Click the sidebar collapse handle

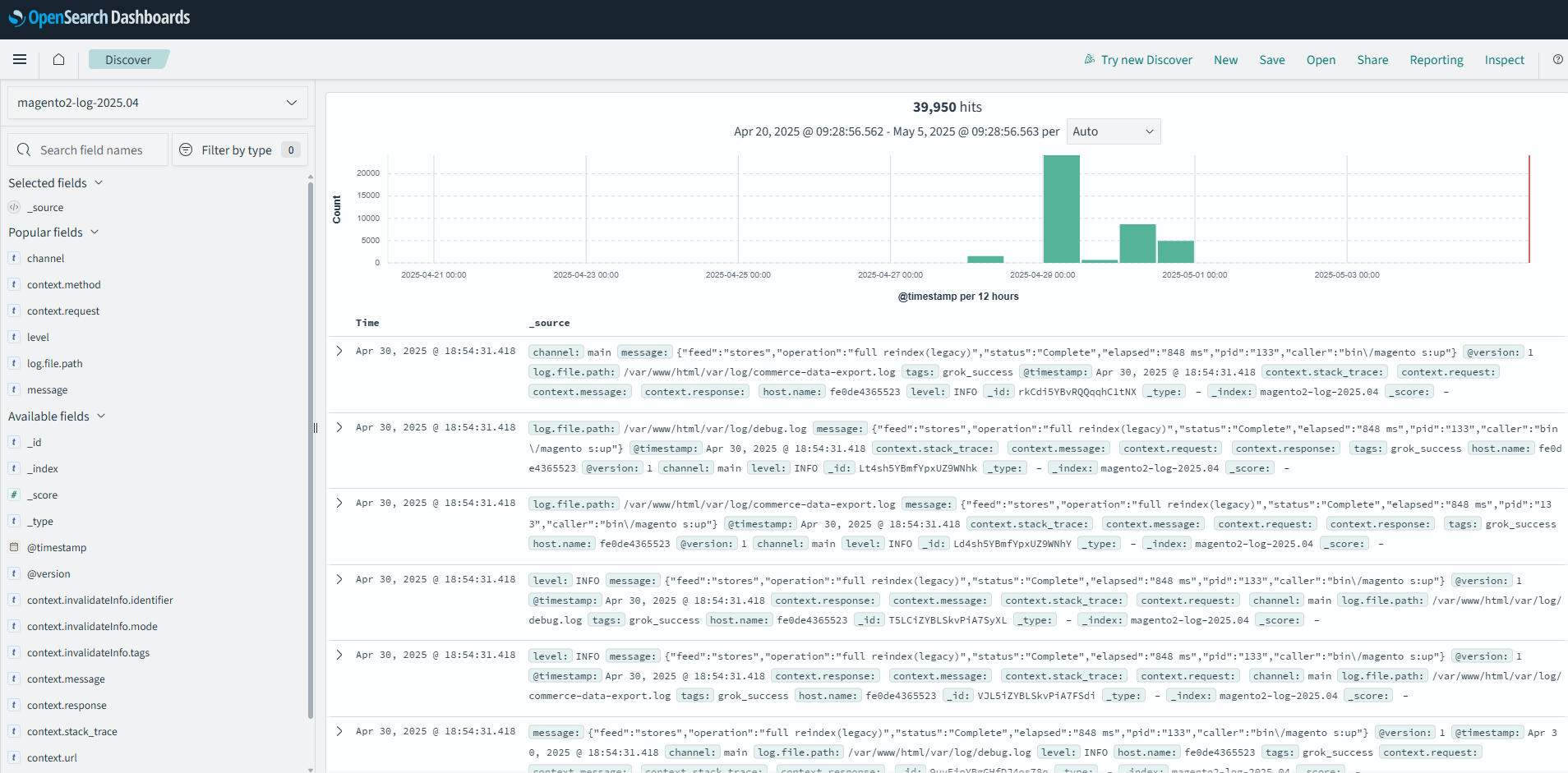tap(315, 427)
